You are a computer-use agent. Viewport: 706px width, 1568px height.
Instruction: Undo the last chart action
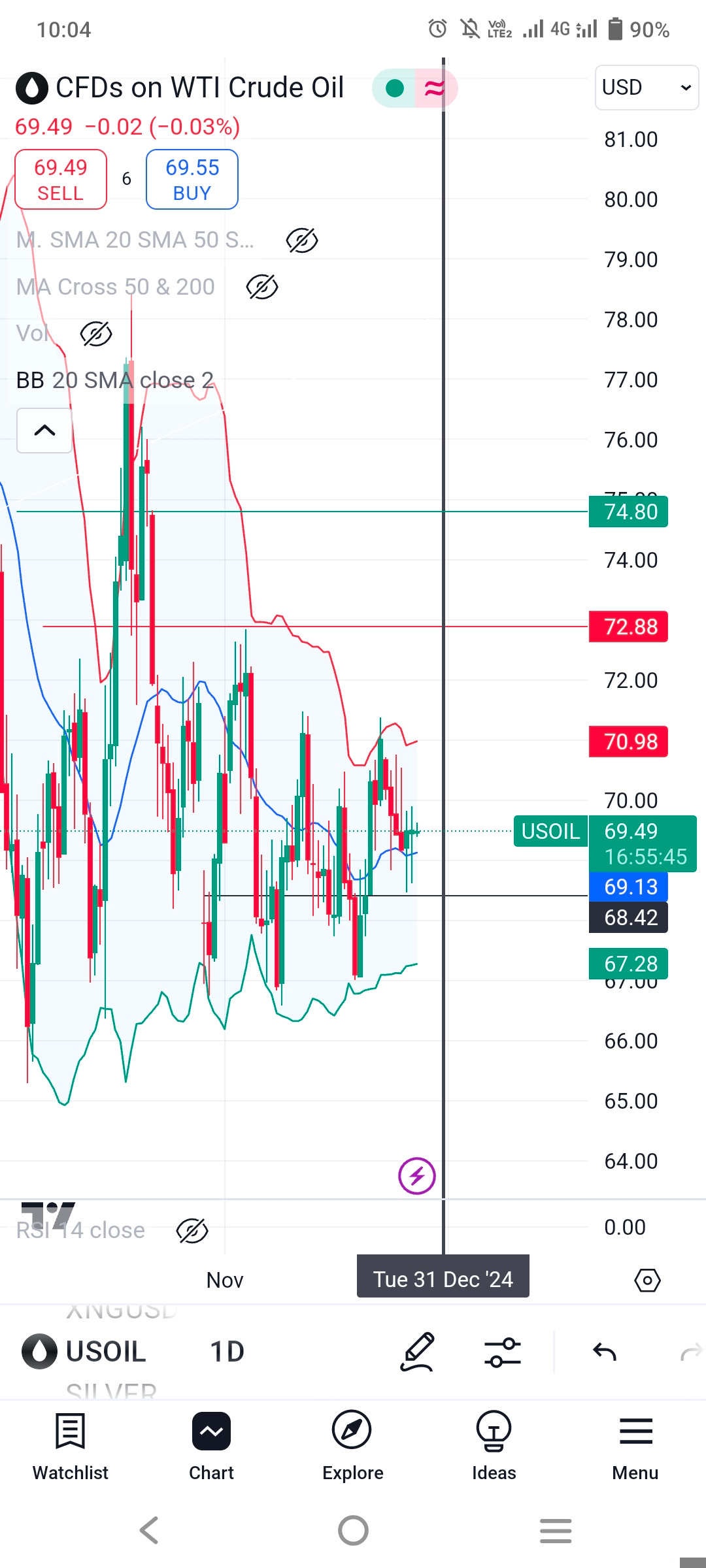(605, 1352)
